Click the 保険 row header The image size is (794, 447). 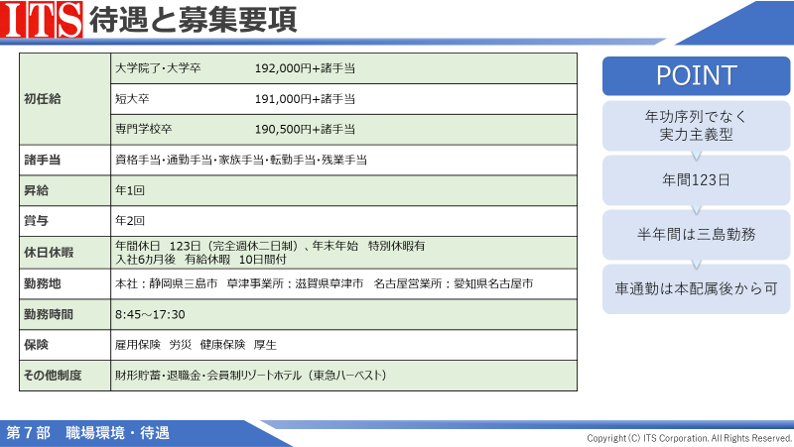(65, 345)
